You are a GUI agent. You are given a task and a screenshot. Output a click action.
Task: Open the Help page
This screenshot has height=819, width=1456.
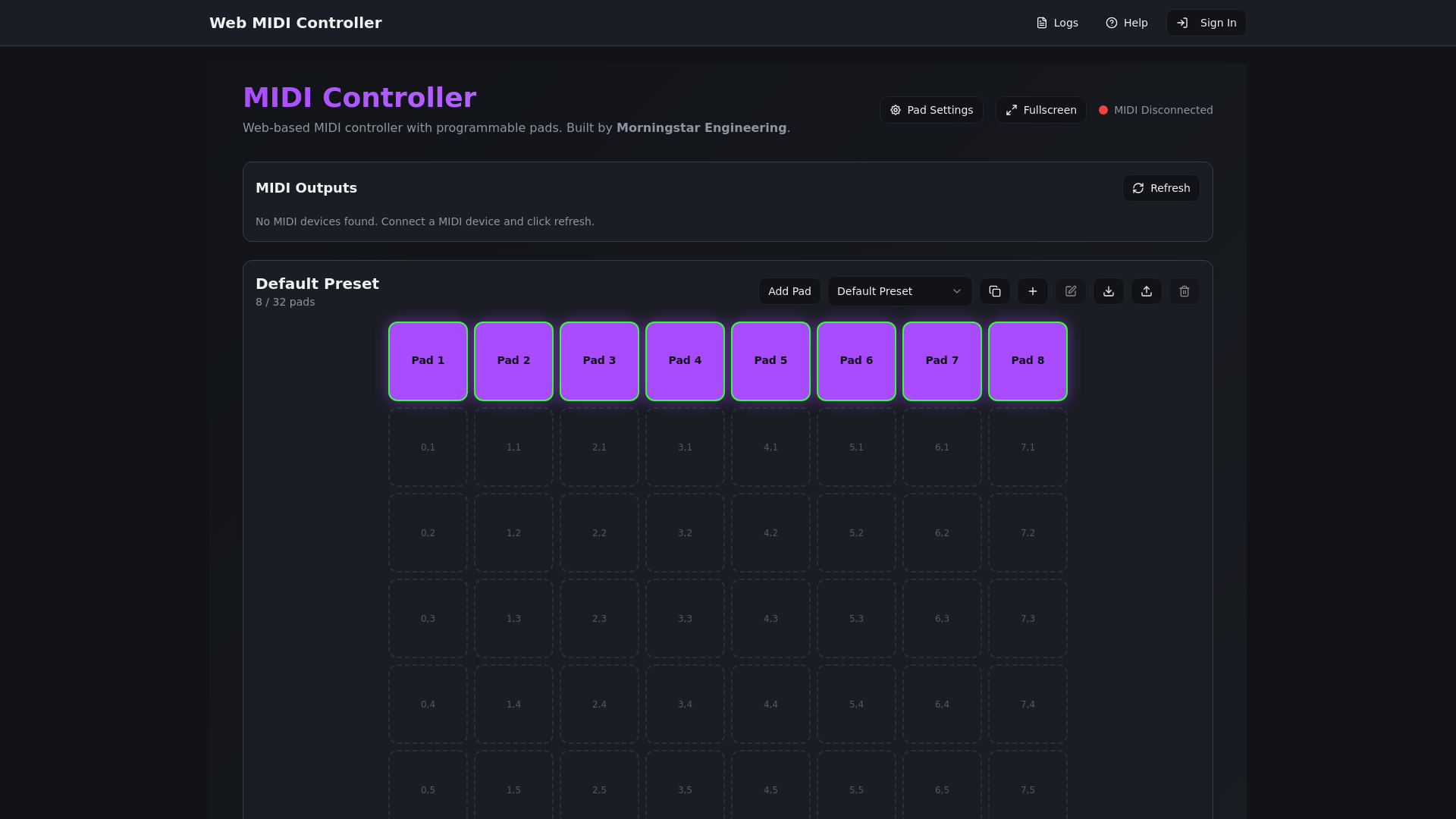tap(1126, 23)
